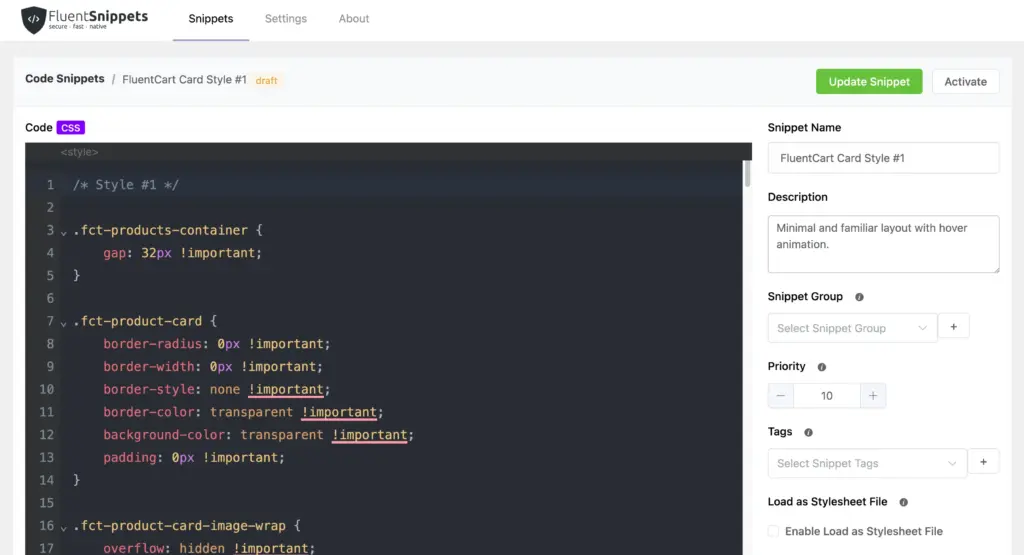Collapse the .fct-product-card rule fold arrow
1024x555 pixels.
click(x=63, y=323)
